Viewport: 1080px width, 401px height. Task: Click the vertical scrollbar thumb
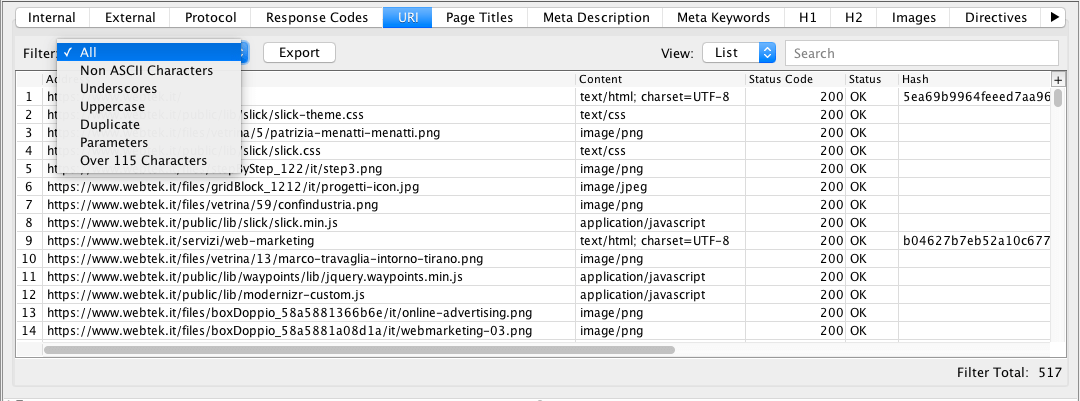1057,98
